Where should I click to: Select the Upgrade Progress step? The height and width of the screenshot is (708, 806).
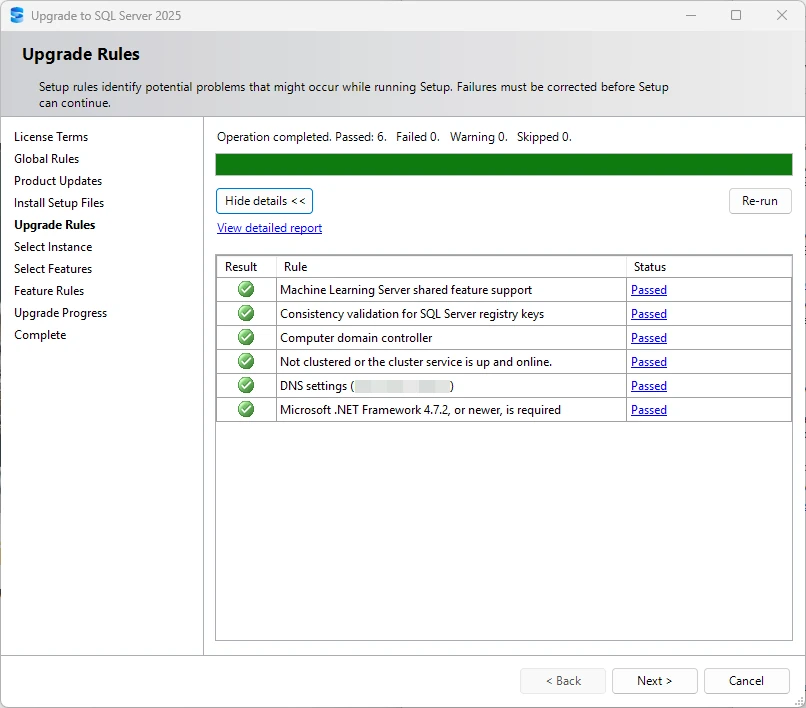coord(60,313)
